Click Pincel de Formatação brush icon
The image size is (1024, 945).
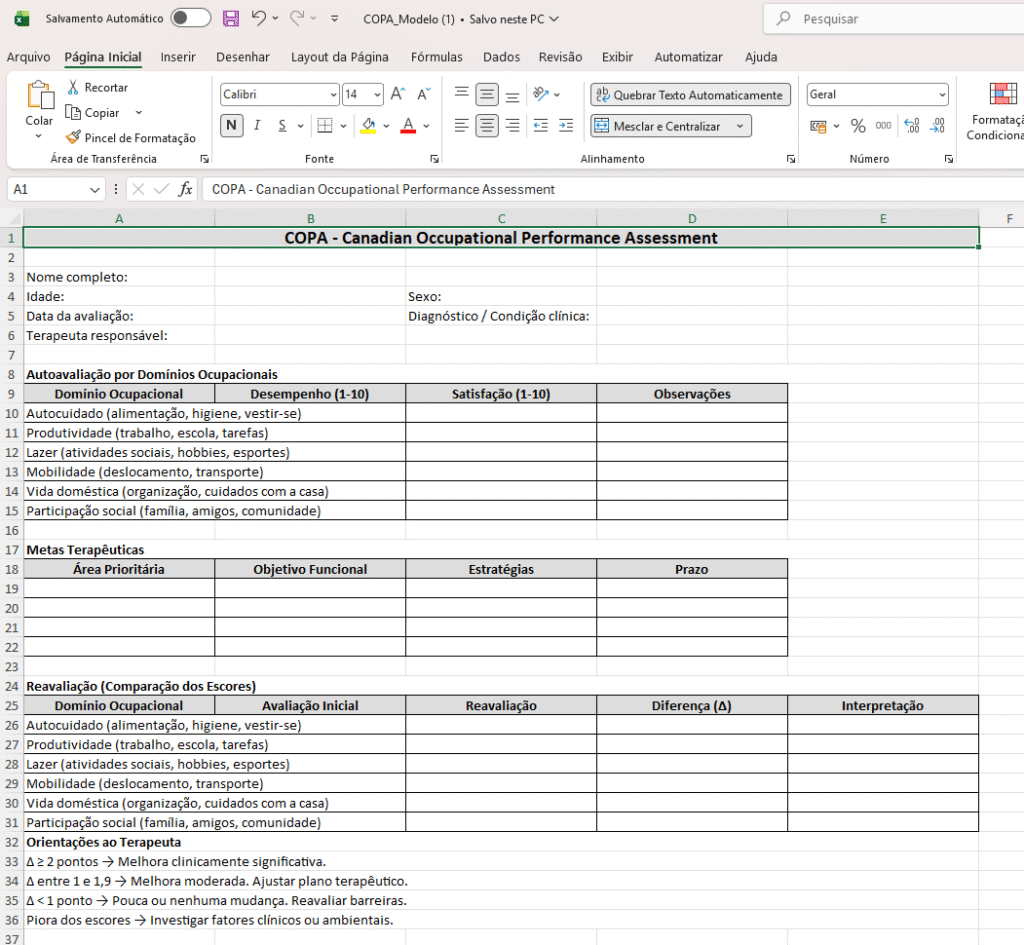click(73, 137)
